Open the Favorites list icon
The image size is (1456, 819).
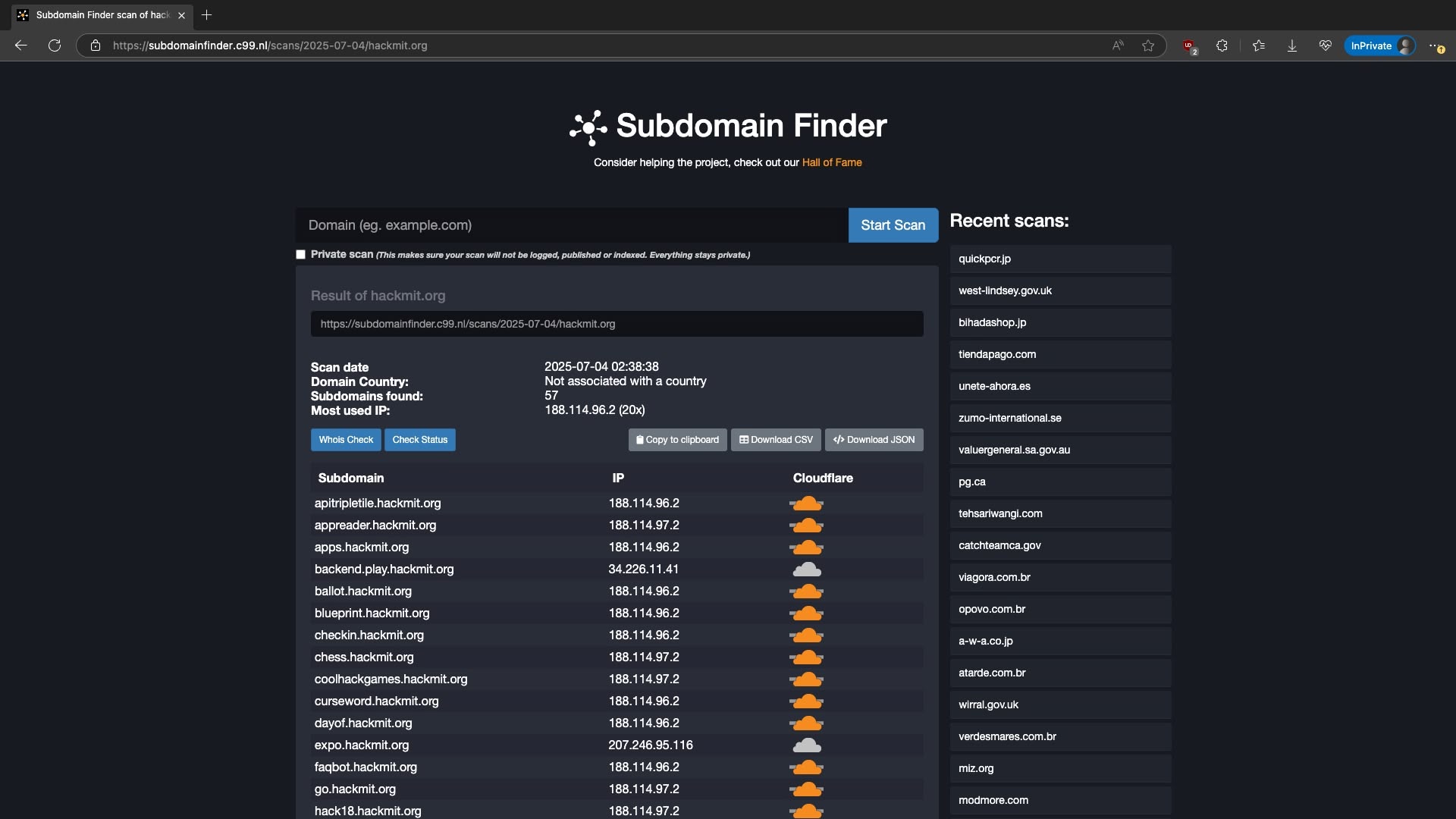[x=1259, y=45]
